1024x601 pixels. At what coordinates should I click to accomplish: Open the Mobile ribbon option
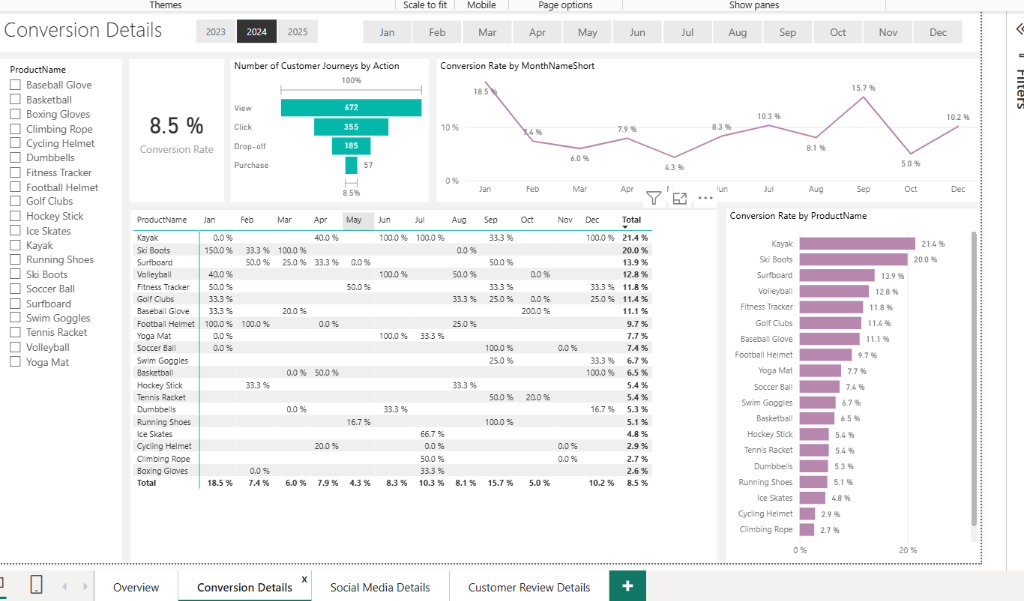pos(481,5)
